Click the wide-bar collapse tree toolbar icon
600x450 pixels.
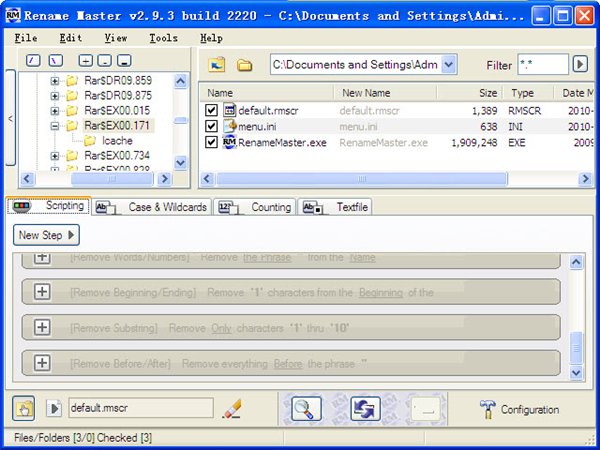tap(124, 60)
